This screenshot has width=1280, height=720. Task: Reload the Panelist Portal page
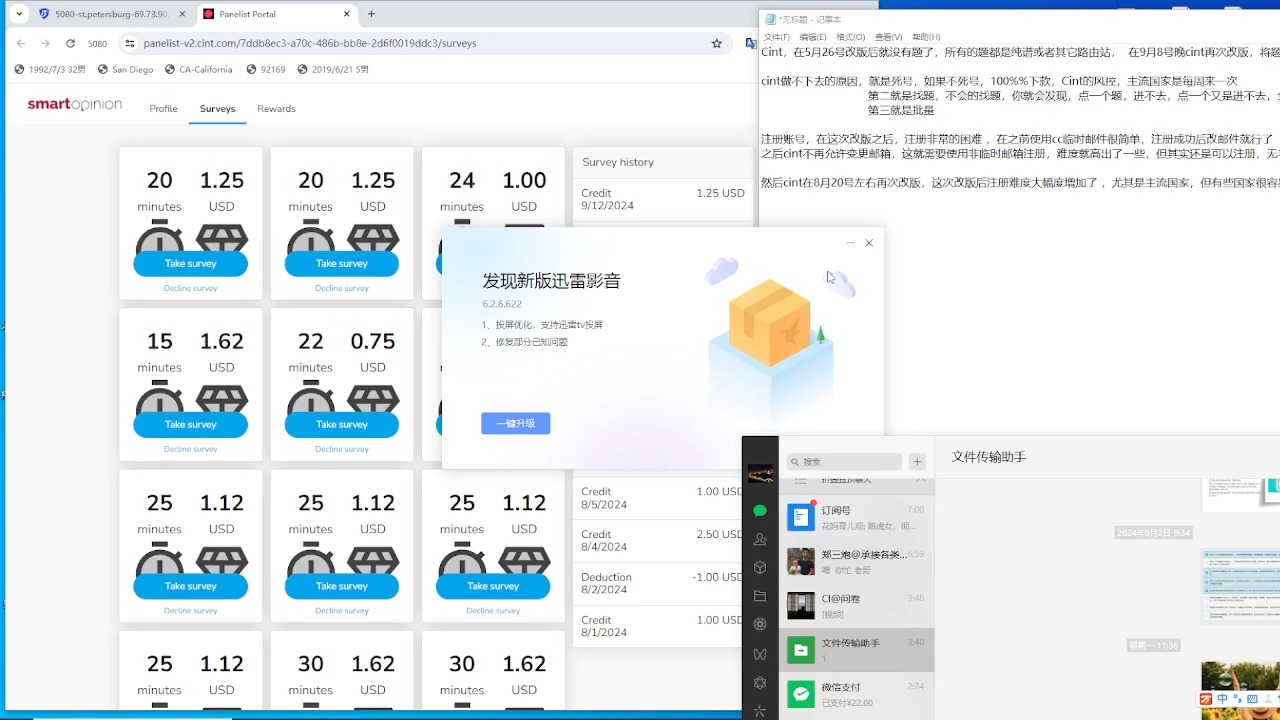[x=70, y=44]
